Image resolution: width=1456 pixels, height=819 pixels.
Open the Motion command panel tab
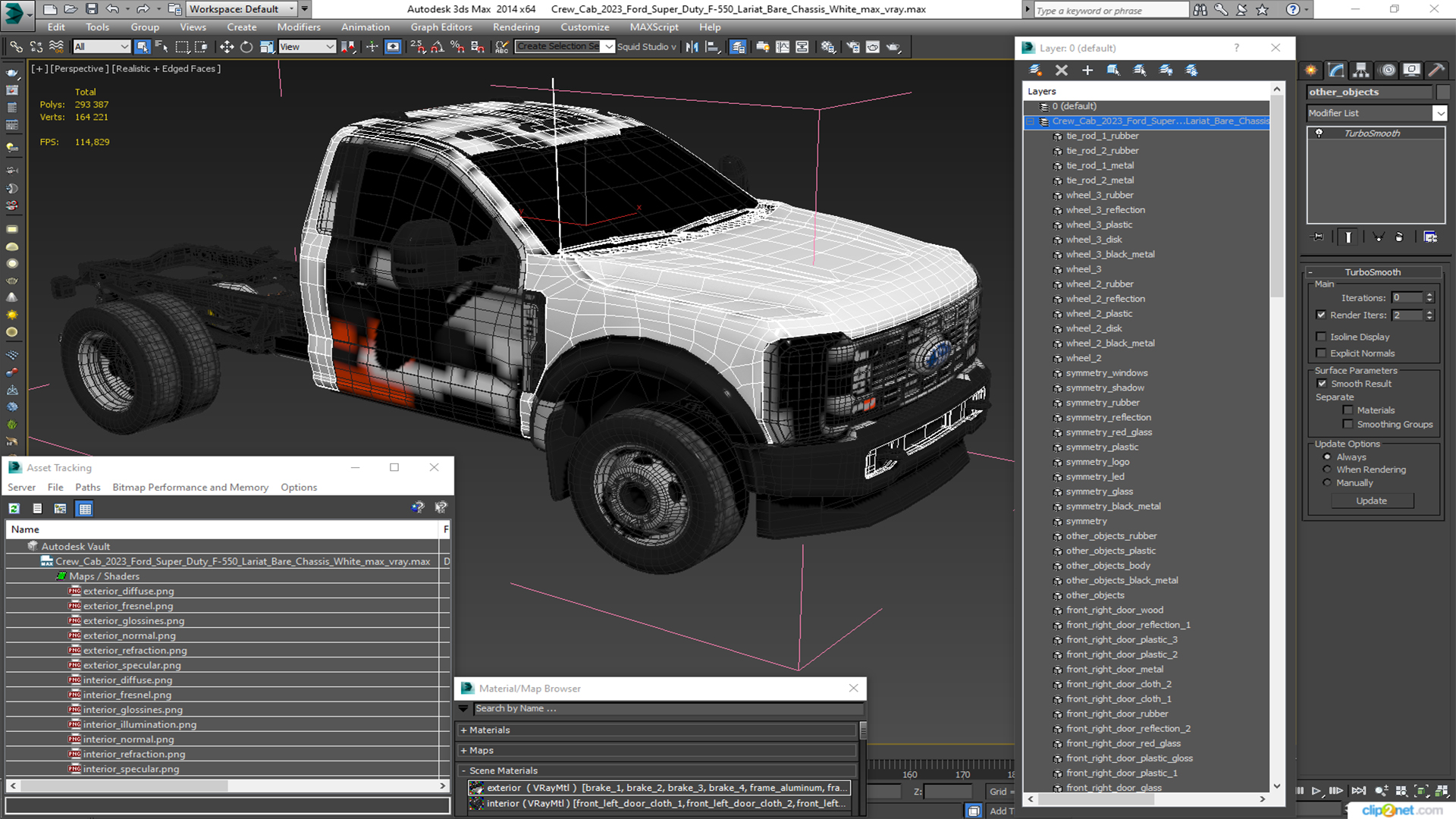click(1388, 70)
